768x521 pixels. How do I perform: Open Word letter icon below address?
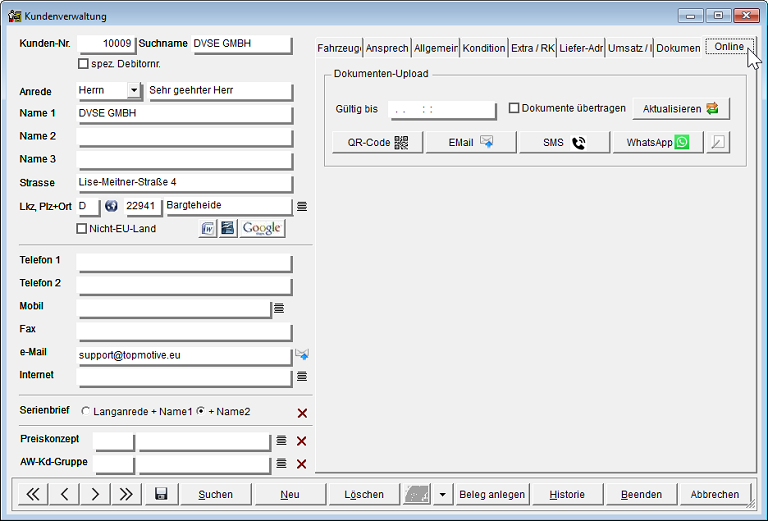tap(208, 228)
